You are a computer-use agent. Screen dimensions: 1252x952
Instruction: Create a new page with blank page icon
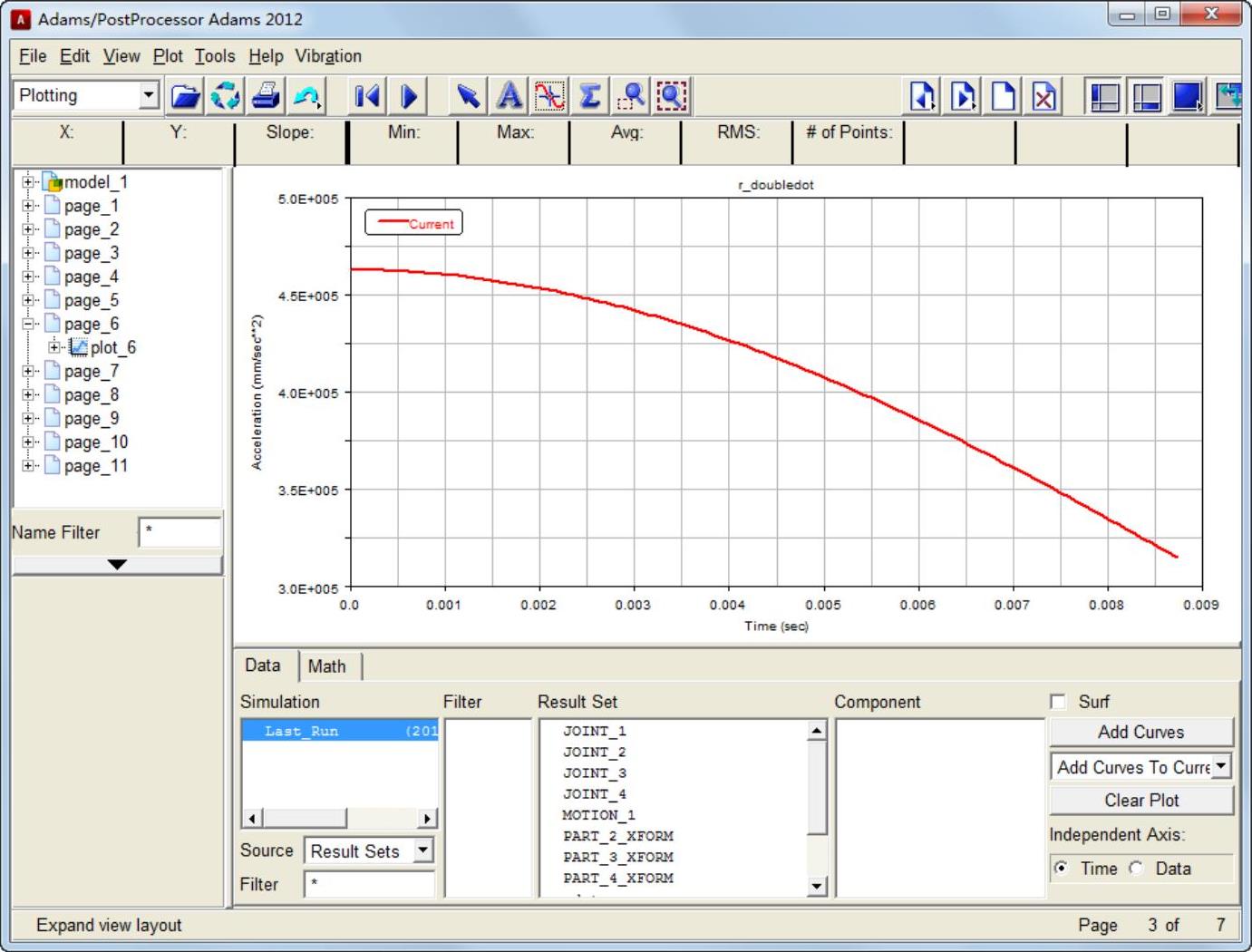[1003, 96]
